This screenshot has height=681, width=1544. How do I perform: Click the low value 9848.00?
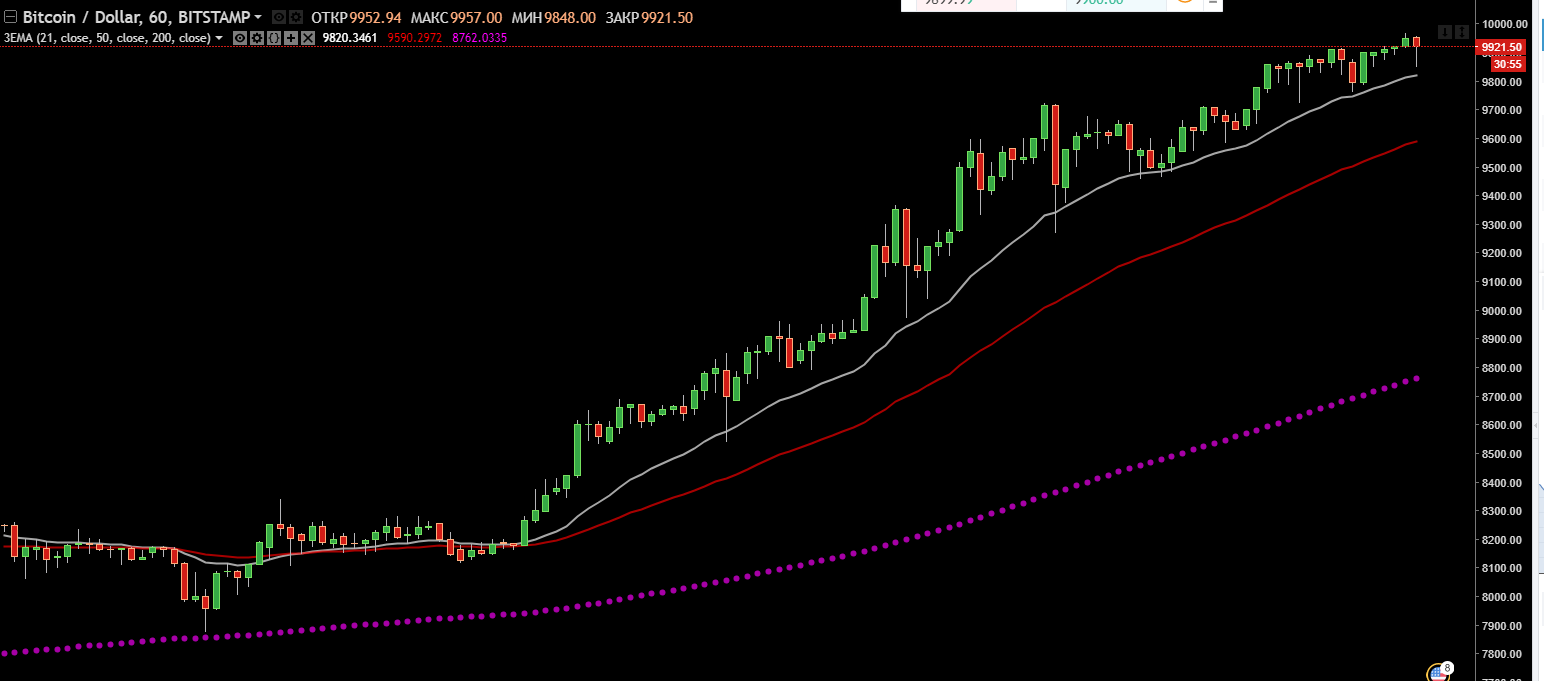point(570,18)
